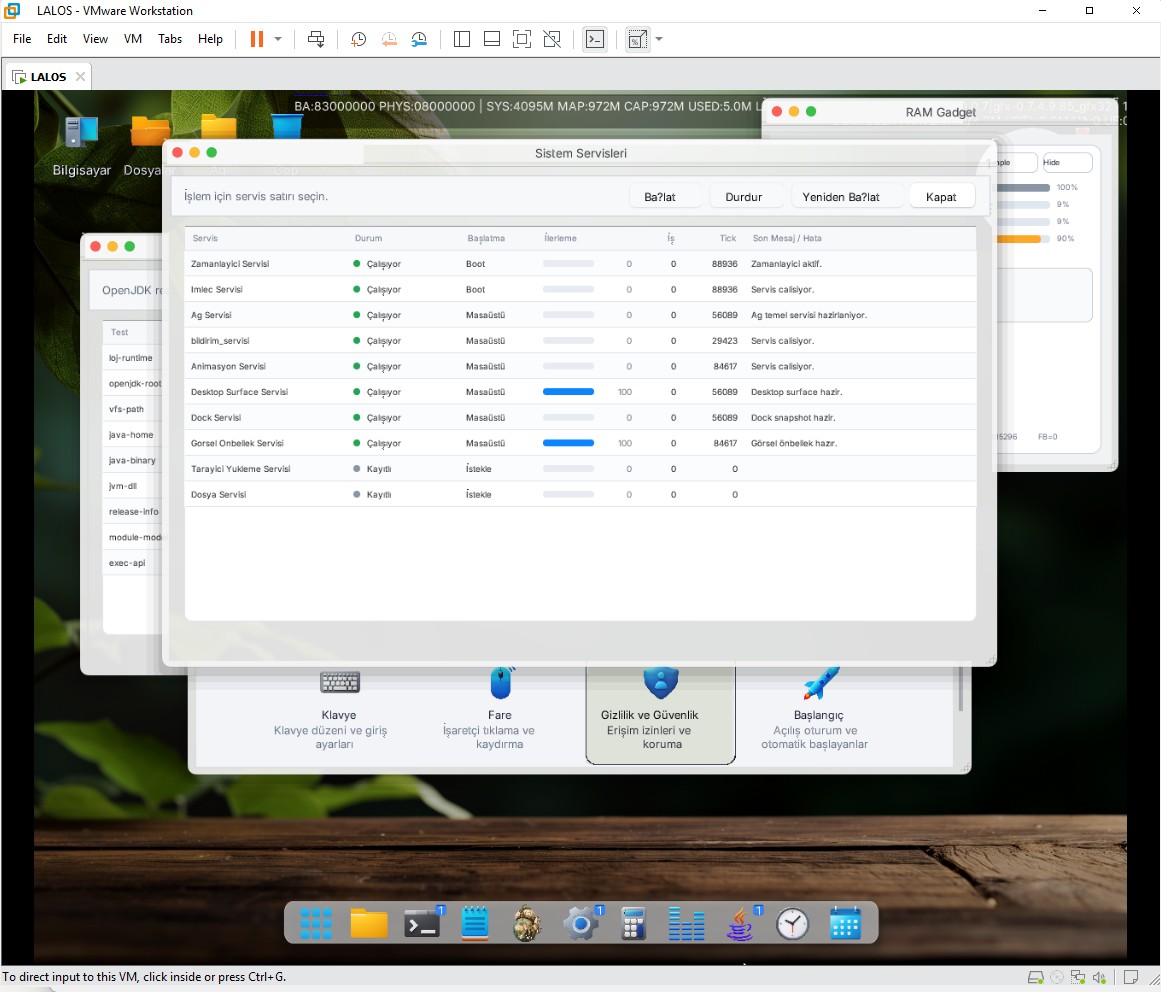The width and height of the screenshot is (1161, 992).
Task: Toggle the VMware library sidebar icon
Action: click(x=461, y=39)
